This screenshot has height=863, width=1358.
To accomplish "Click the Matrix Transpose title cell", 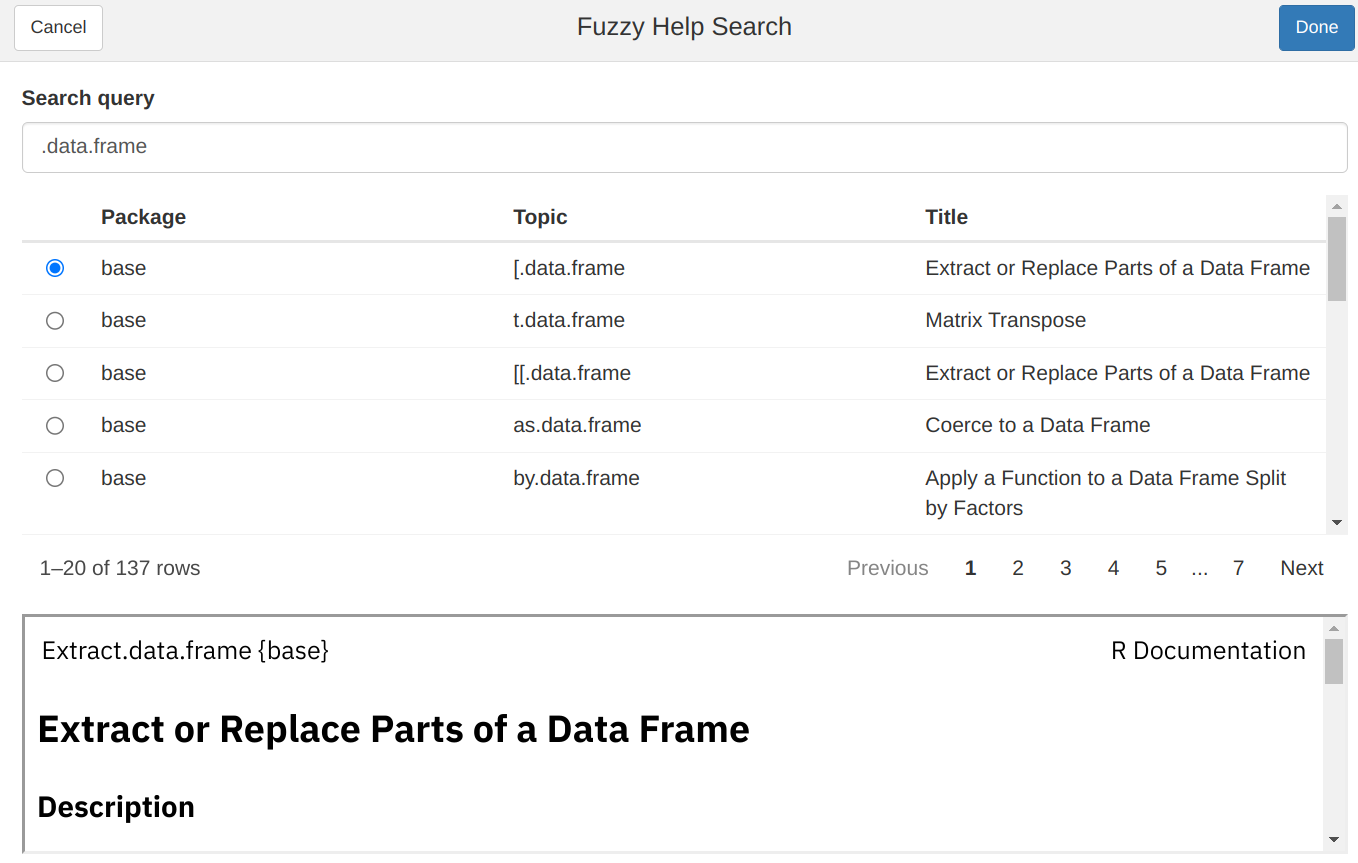I will [x=1005, y=321].
